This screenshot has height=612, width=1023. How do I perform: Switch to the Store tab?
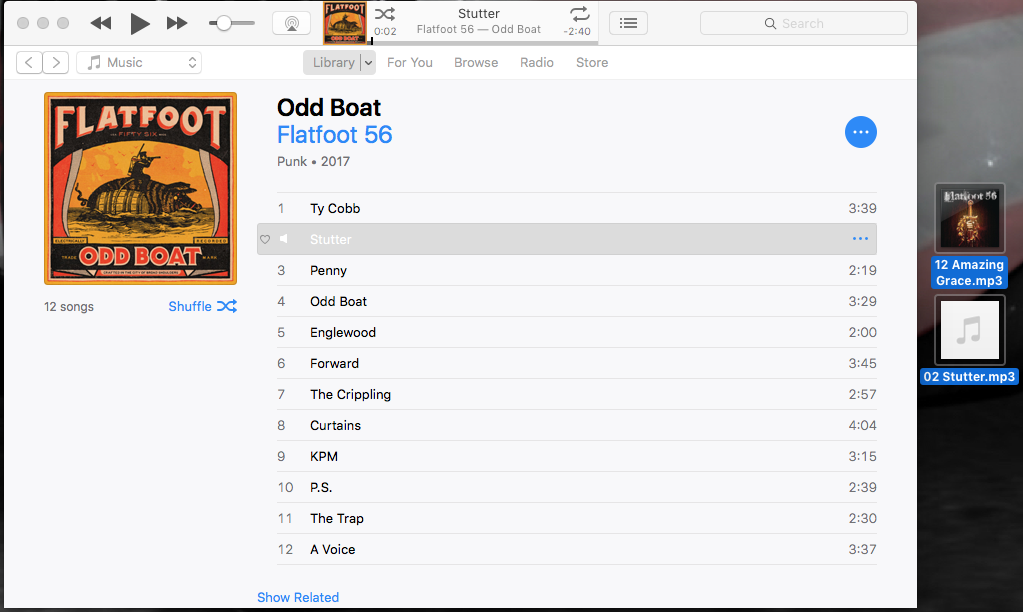point(592,63)
